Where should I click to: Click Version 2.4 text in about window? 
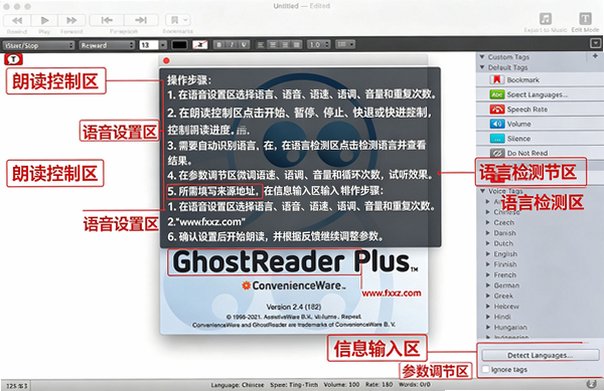coord(294,307)
